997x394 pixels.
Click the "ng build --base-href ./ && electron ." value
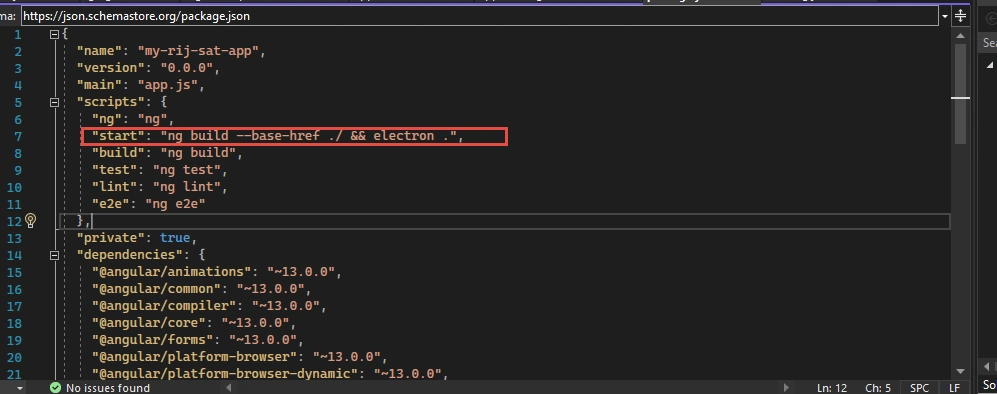[x=309, y=136]
